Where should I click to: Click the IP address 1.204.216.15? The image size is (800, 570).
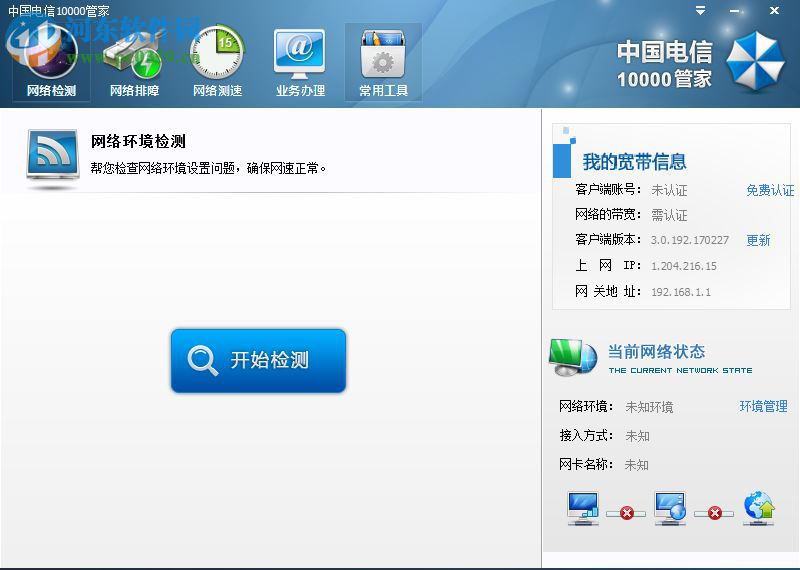coord(684,266)
